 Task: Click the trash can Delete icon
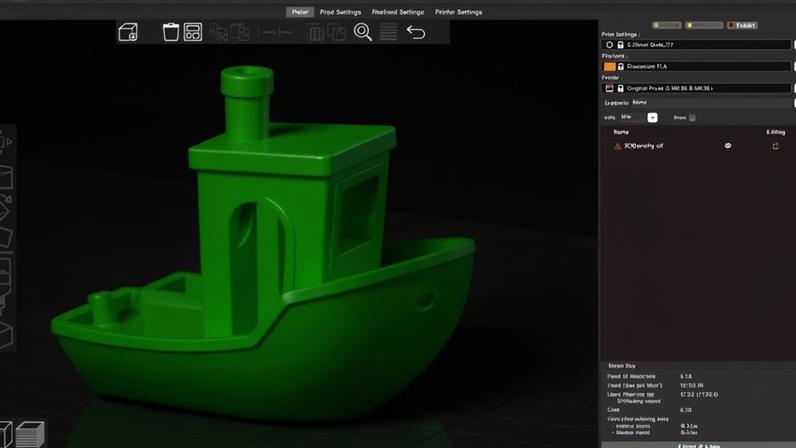(x=171, y=32)
